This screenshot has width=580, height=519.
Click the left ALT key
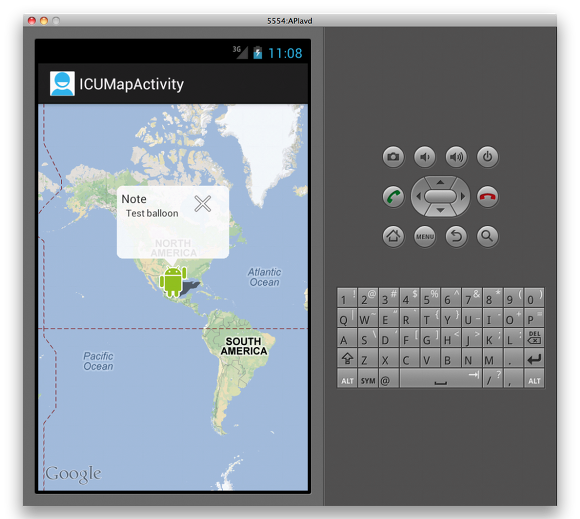pos(347,379)
